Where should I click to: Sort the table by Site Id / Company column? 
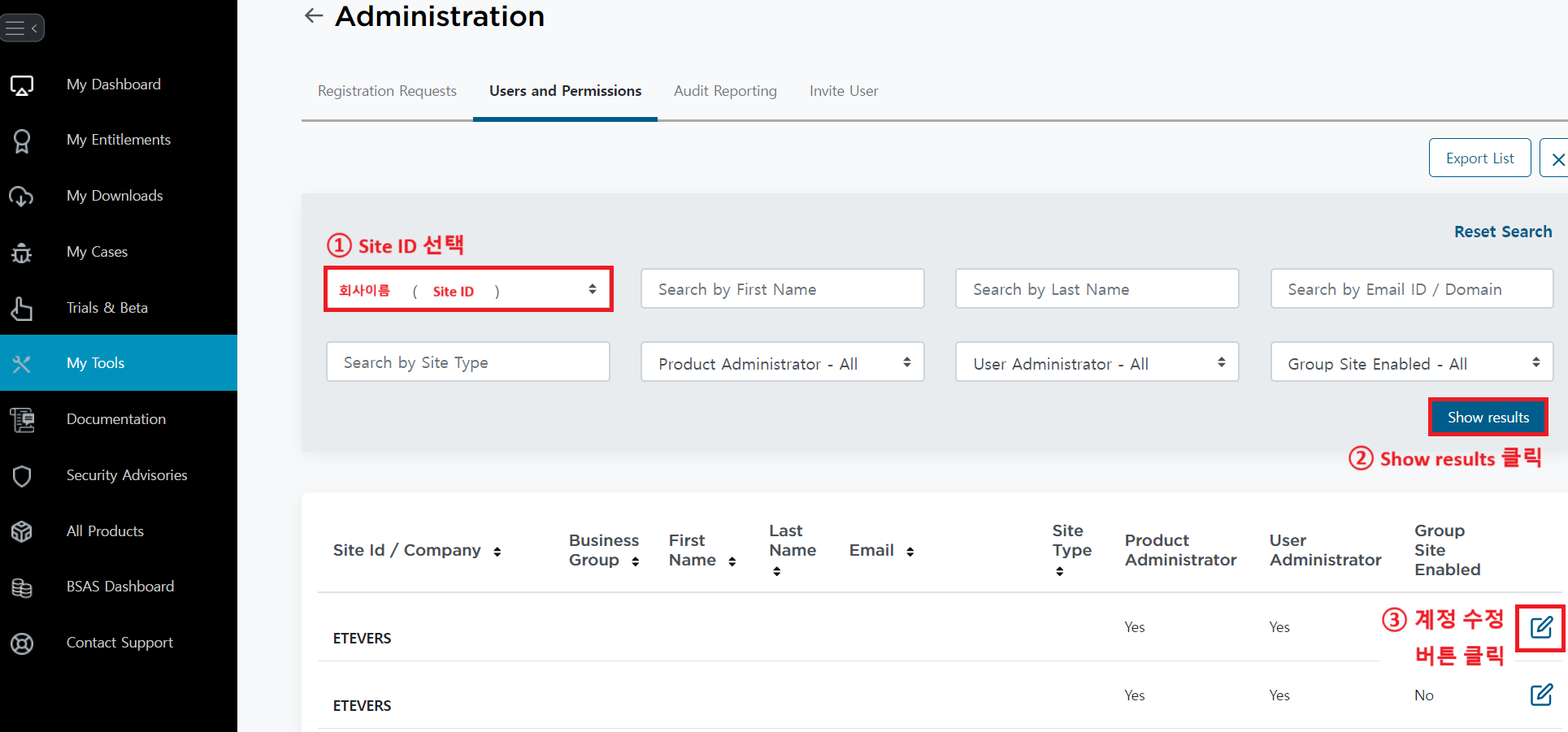497,552
